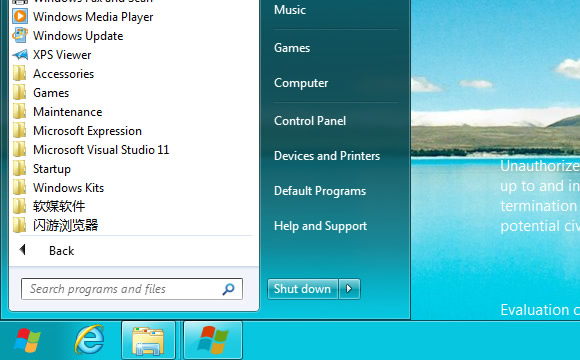Click the Games folder icon in programs list
This screenshot has width=580, height=360.
pos(19,92)
